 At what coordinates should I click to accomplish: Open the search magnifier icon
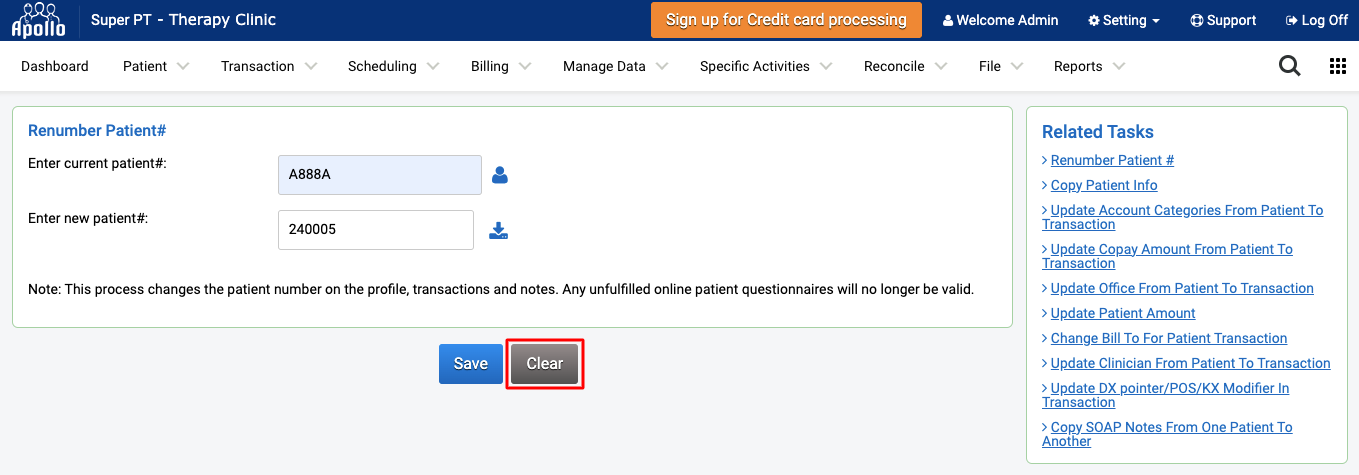(1290, 66)
